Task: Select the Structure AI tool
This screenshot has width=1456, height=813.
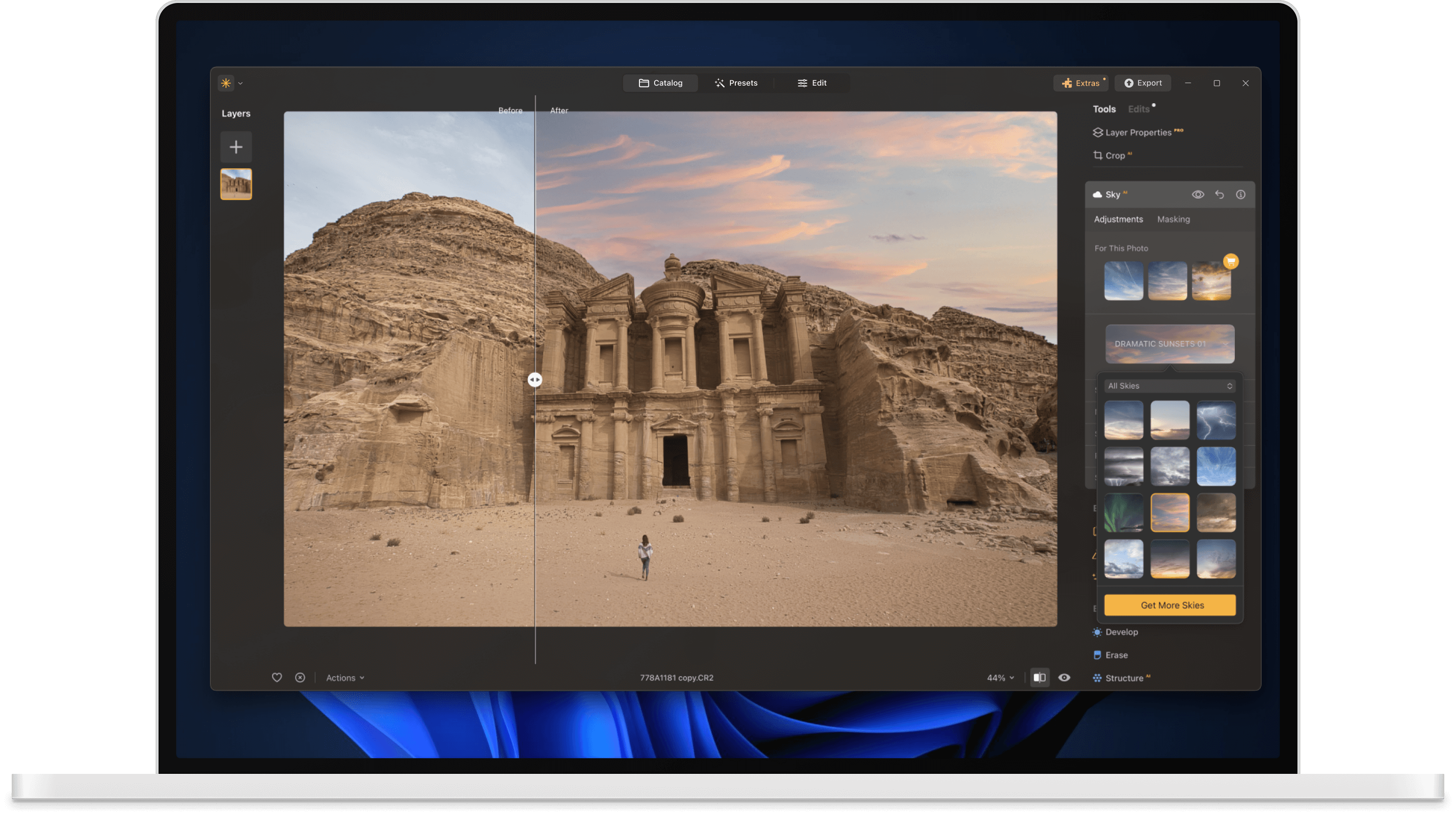Action: click(1126, 677)
